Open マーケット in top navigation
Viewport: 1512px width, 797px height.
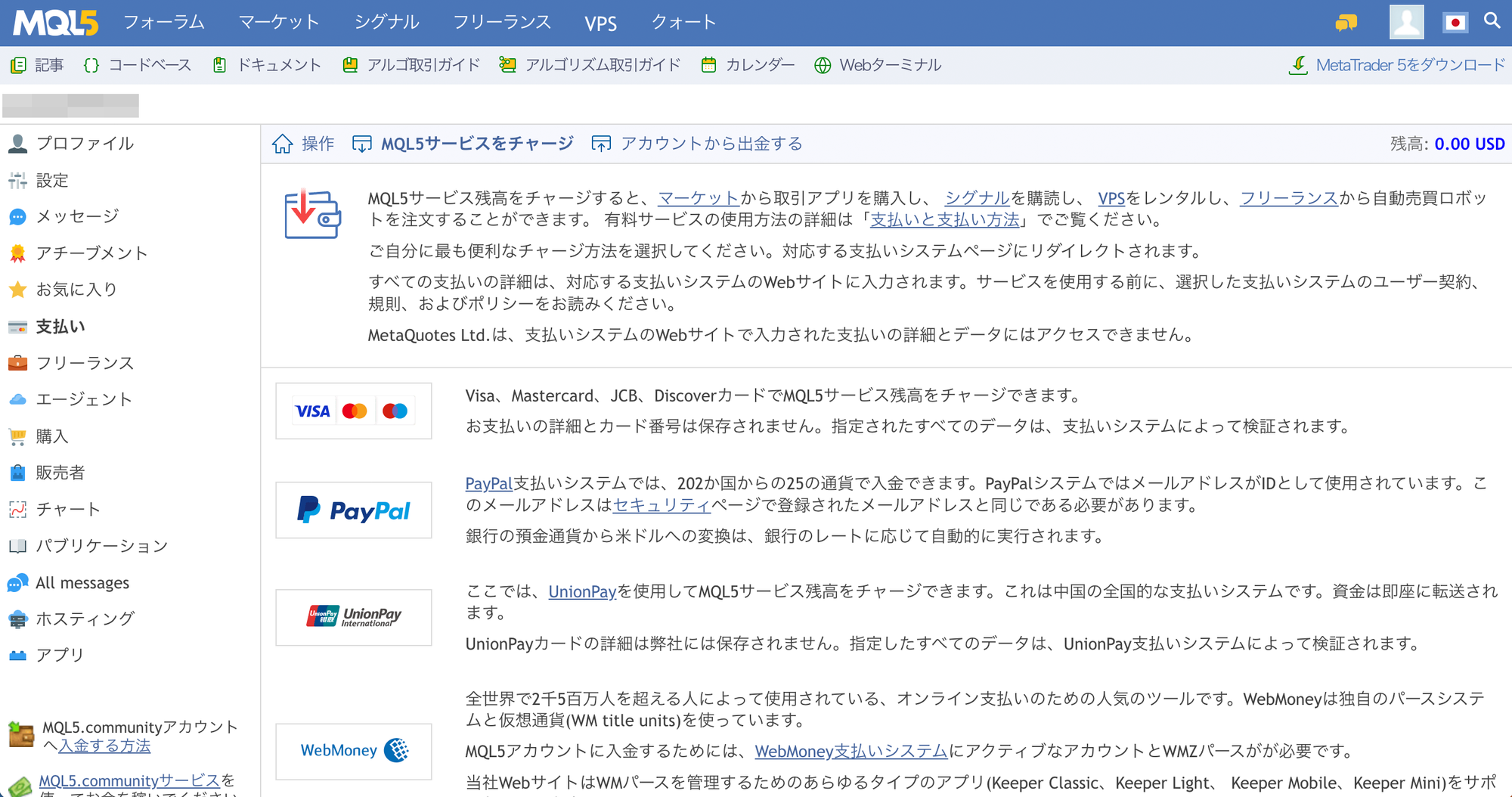pos(280,23)
